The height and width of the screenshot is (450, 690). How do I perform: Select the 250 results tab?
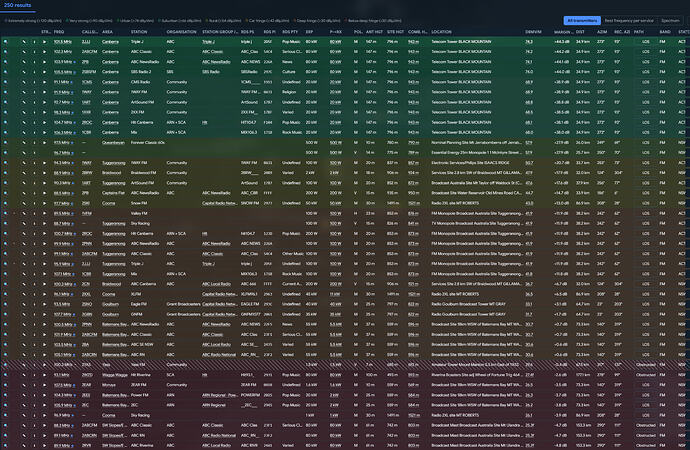pos(18,5)
